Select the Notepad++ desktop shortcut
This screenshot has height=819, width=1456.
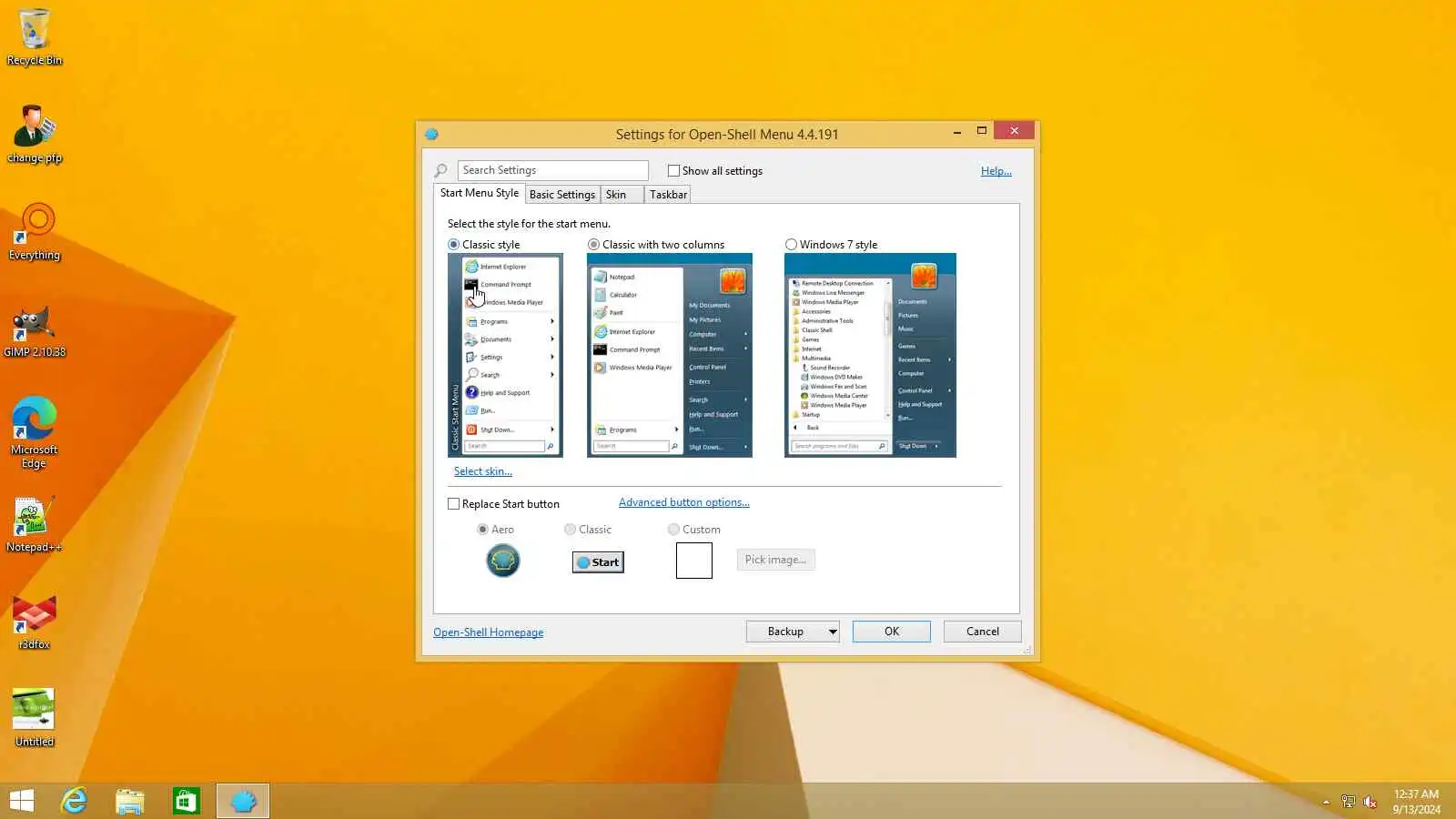click(x=35, y=524)
